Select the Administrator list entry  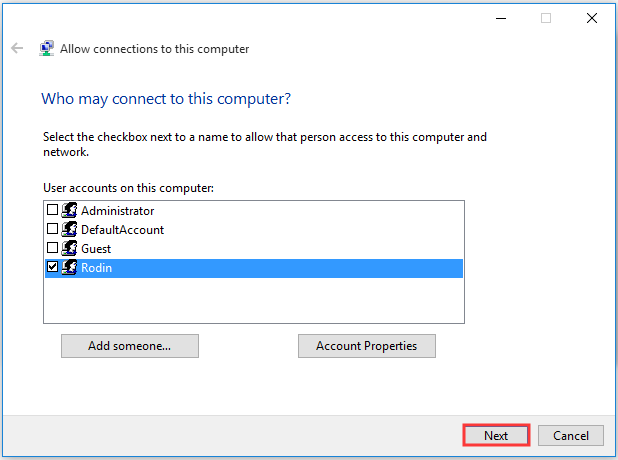click(x=117, y=211)
